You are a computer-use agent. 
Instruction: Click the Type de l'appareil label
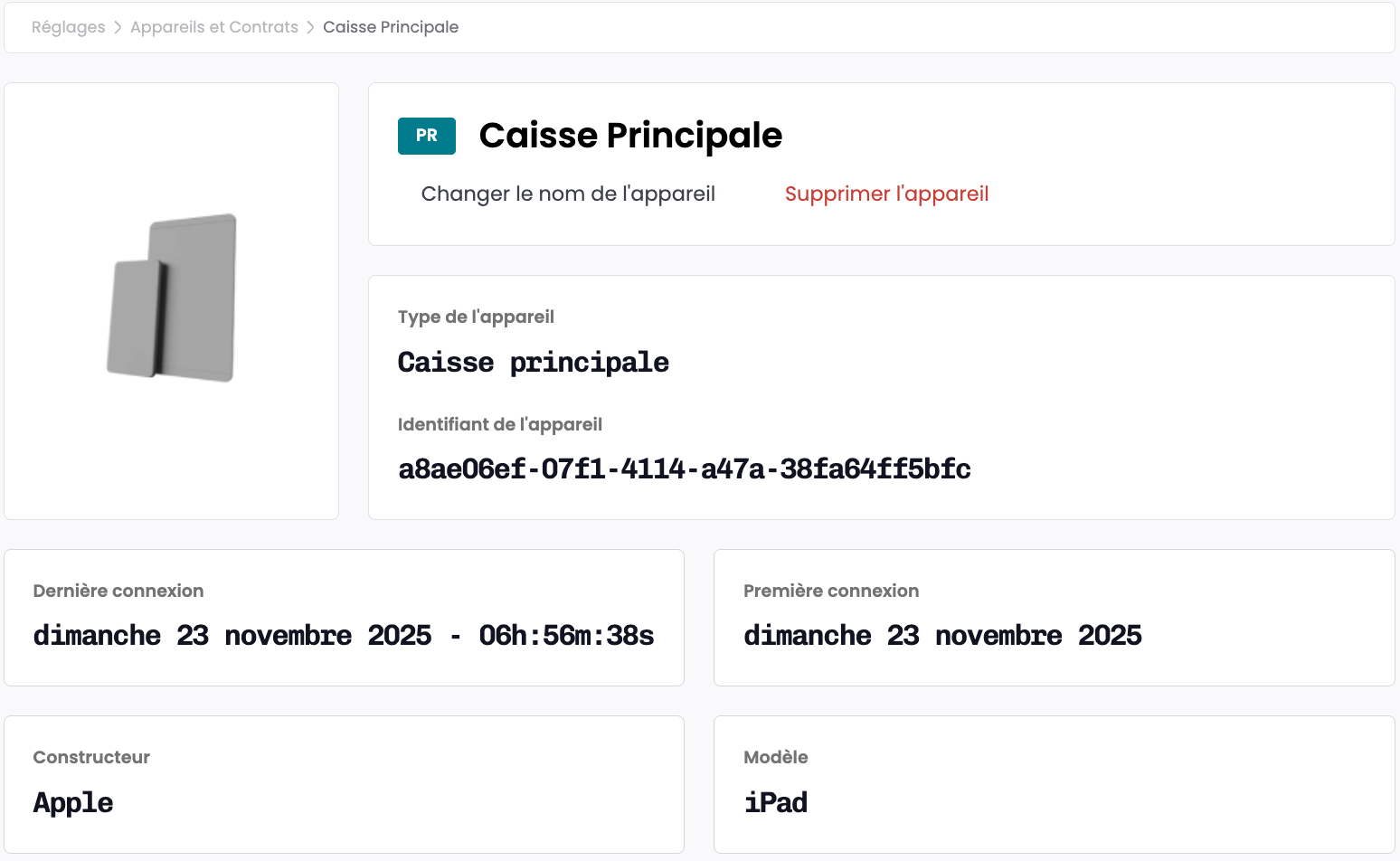coord(476,317)
